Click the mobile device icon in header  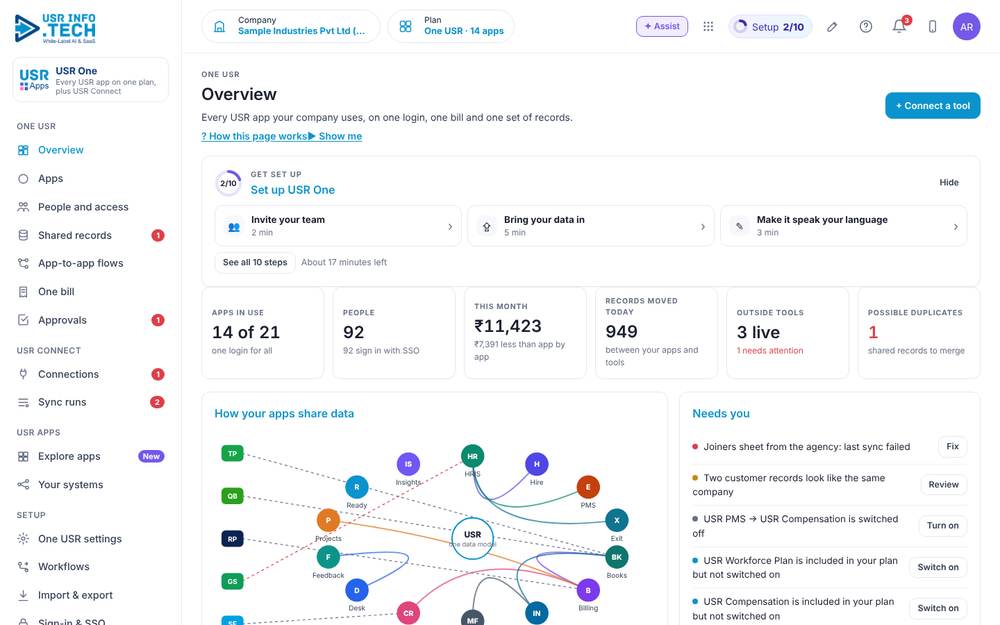click(x=932, y=27)
